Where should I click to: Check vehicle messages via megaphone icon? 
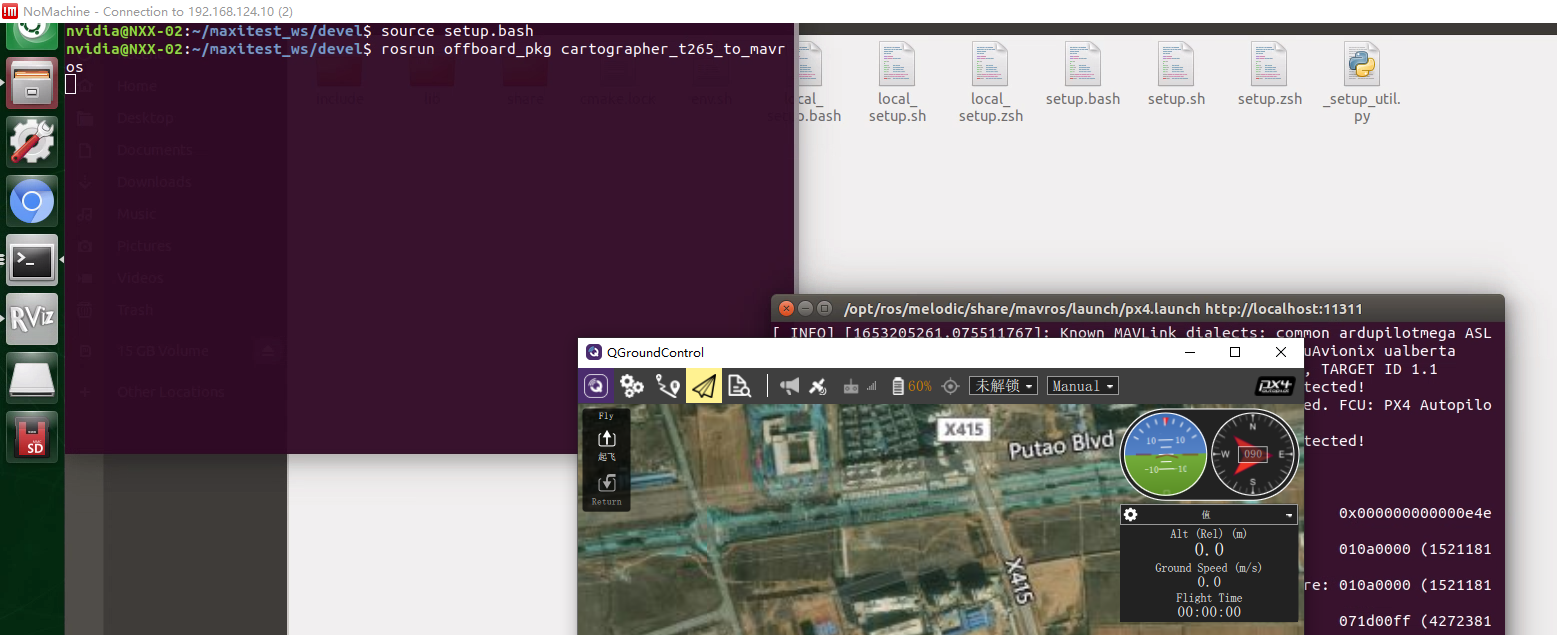pos(789,385)
